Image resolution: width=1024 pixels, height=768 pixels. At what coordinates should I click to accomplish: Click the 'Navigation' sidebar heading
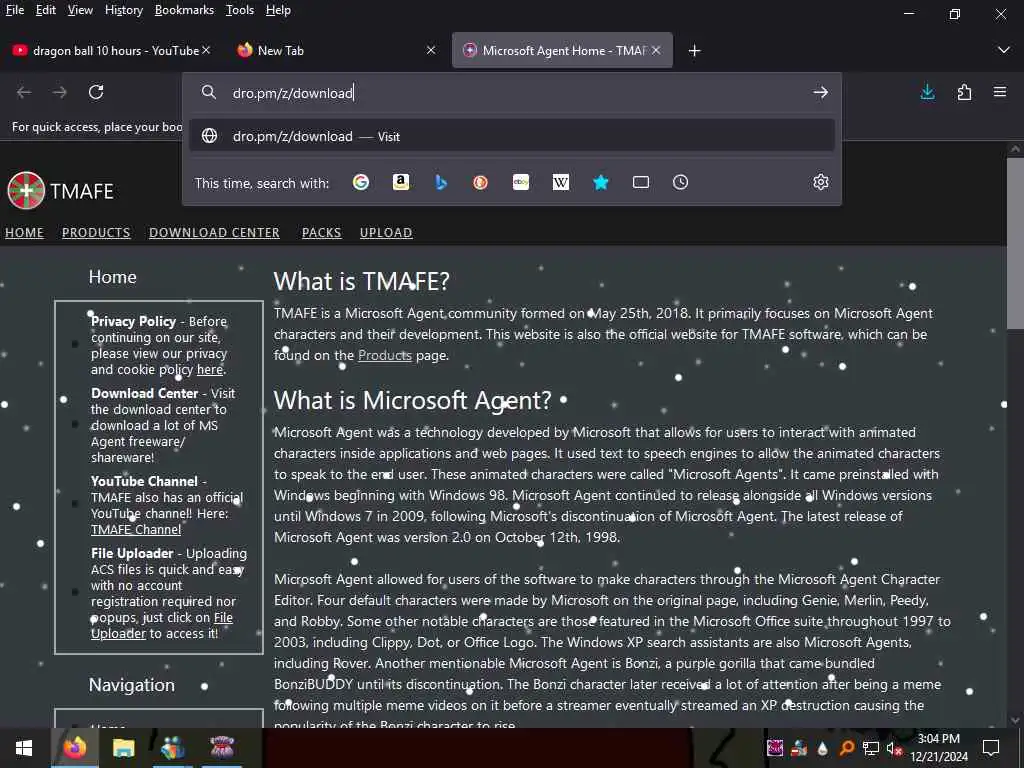point(131,685)
